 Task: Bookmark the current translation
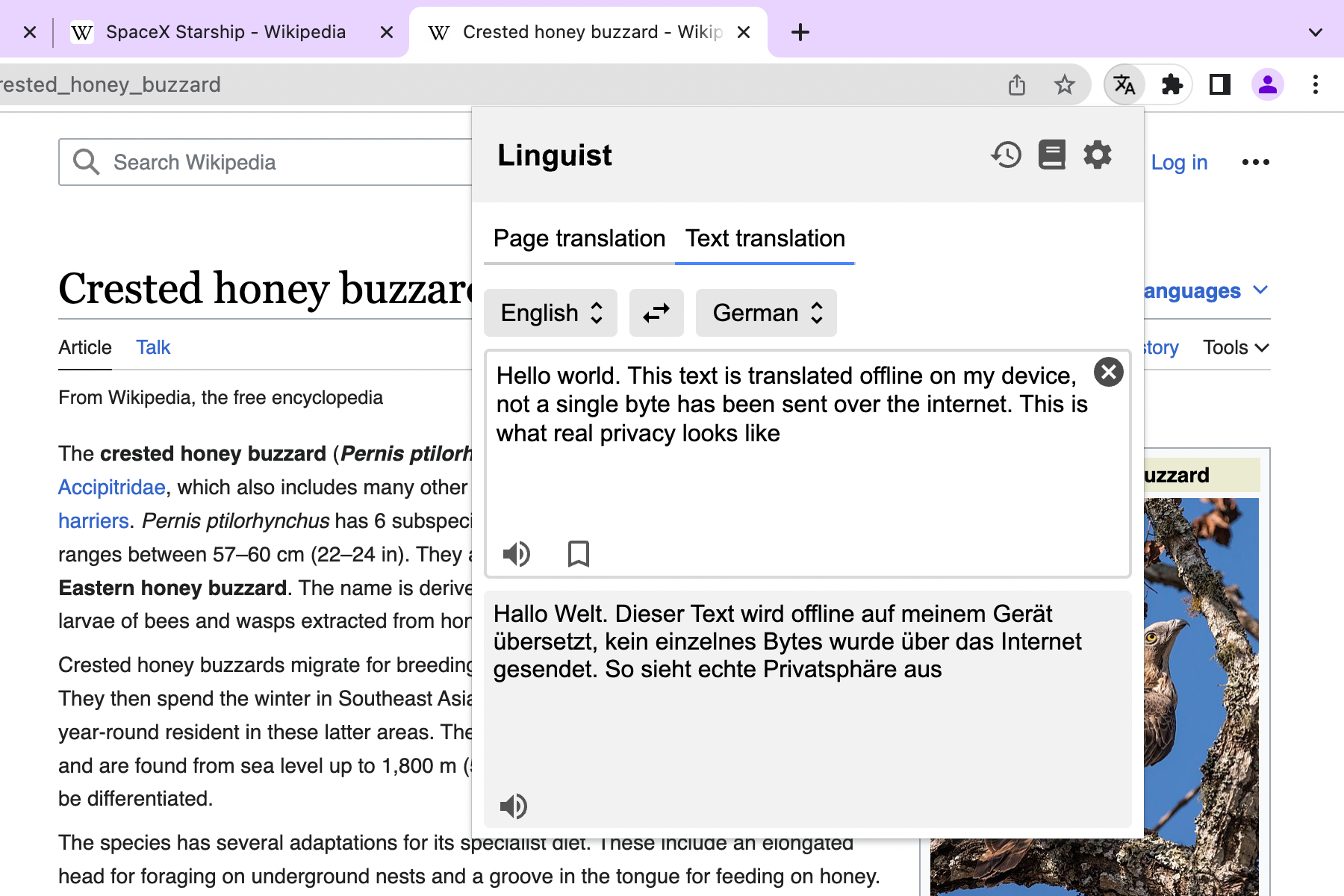pos(579,553)
